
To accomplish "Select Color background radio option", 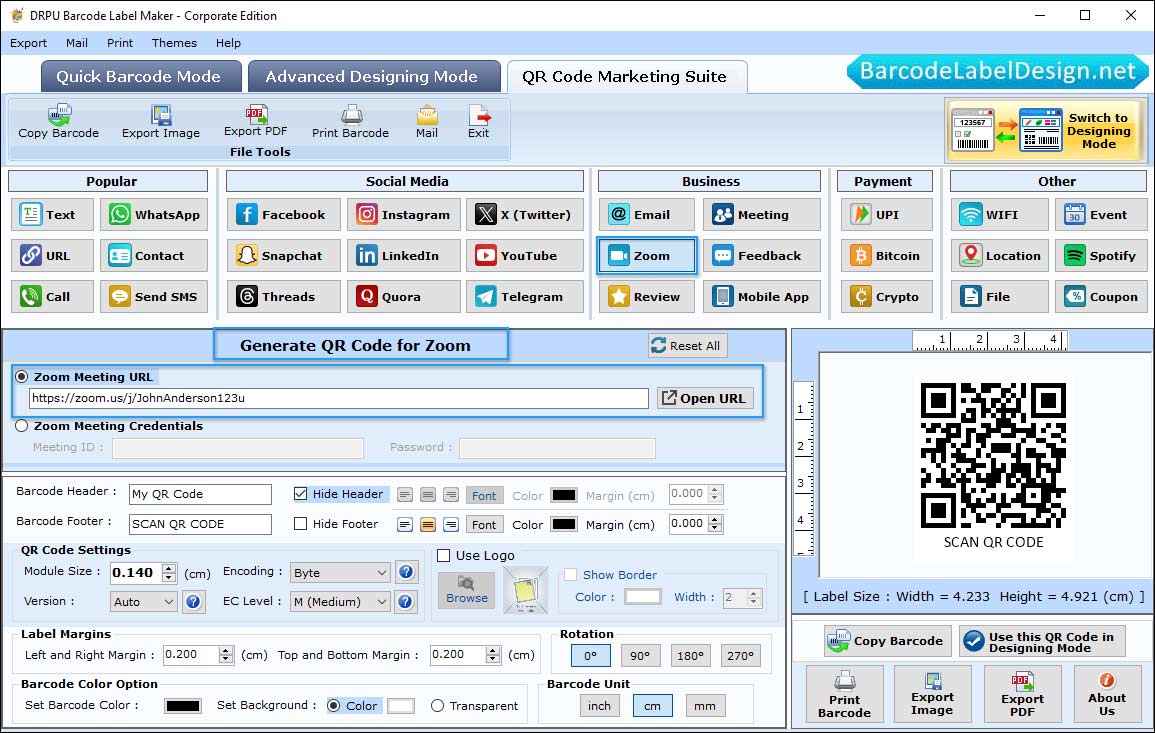I will click(334, 706).
